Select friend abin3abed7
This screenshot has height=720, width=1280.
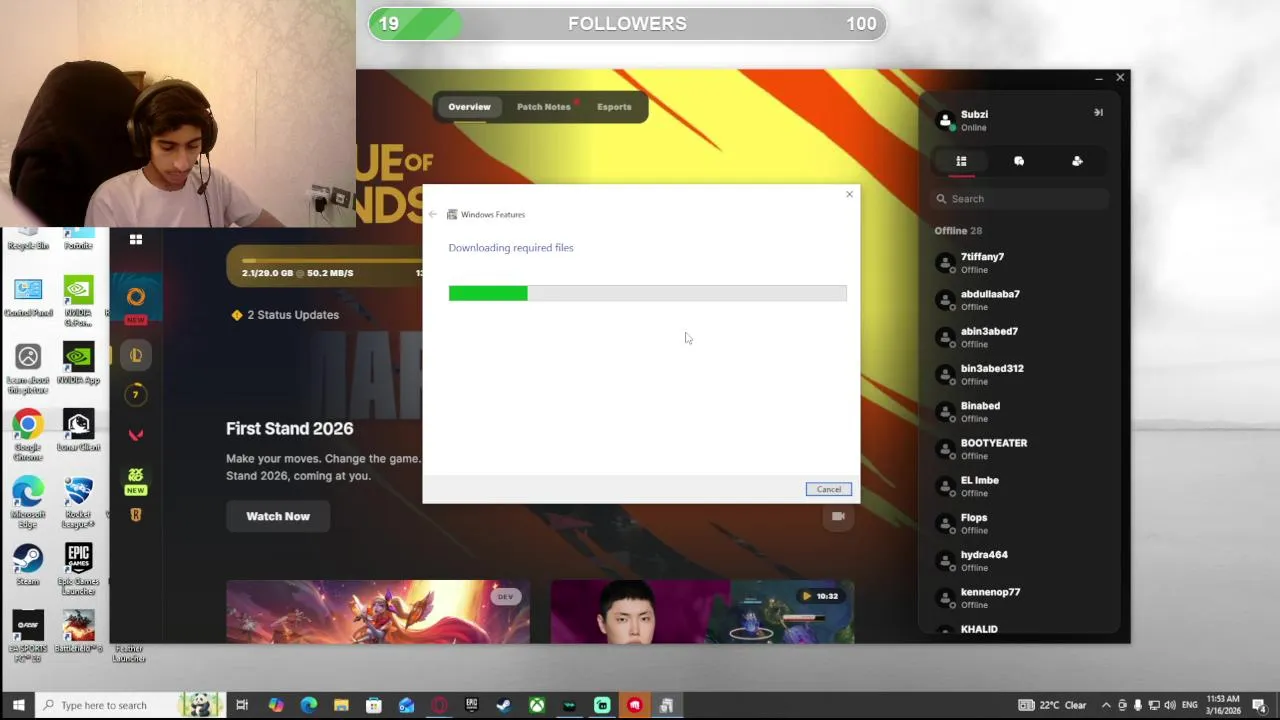click(x=1019, y=337)
